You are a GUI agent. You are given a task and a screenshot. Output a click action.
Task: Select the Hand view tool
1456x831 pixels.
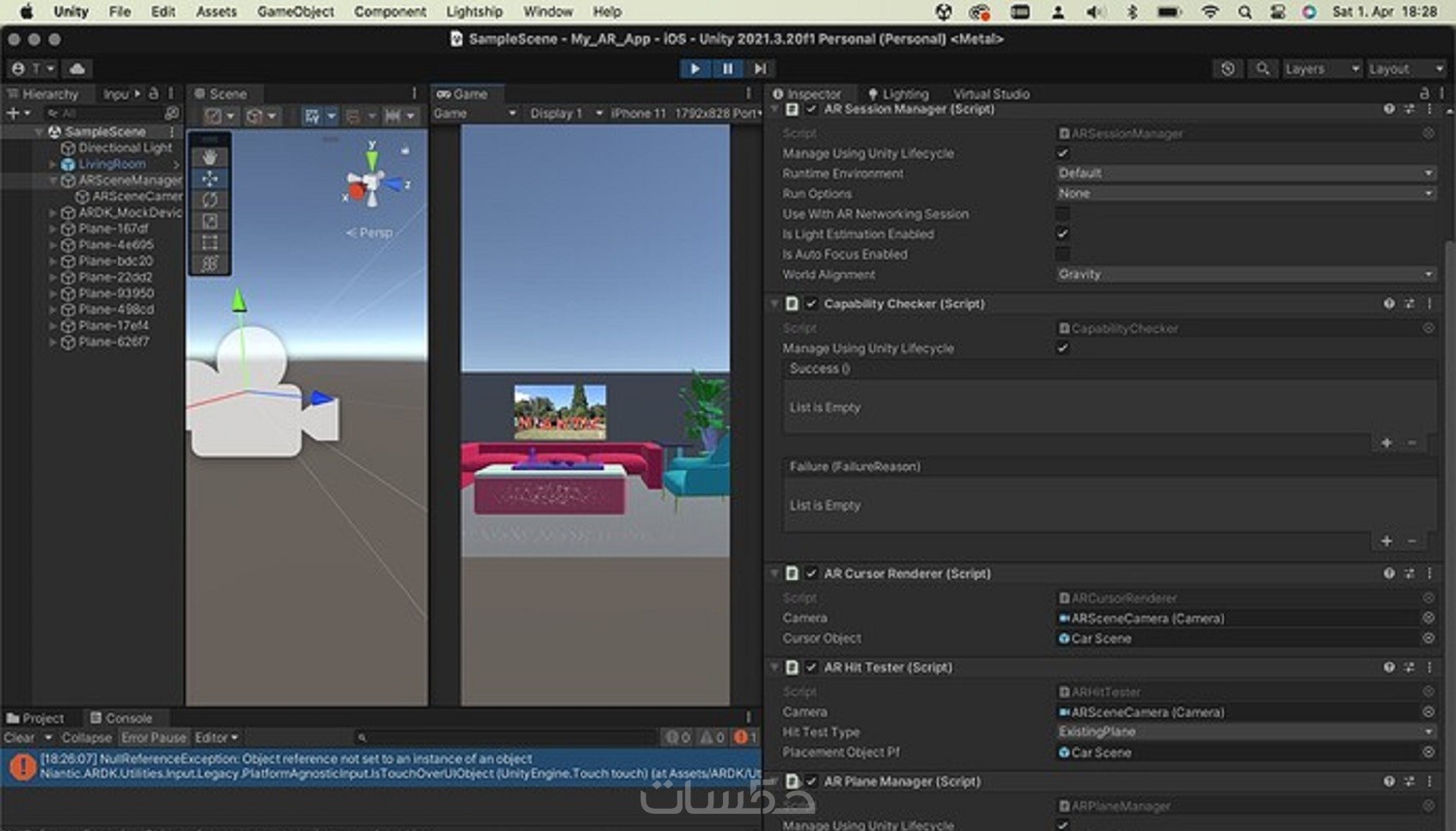(210, 158)
